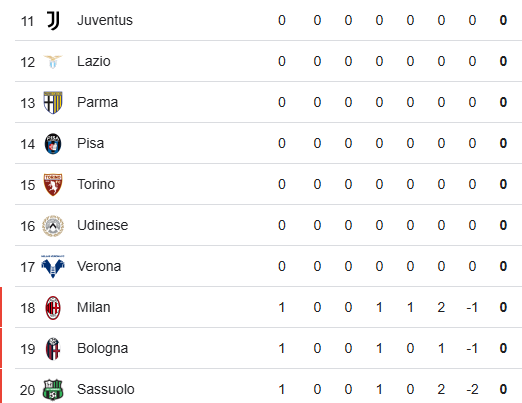Click the Parma shield crest

pyautogui.click(x=53, y=103)
